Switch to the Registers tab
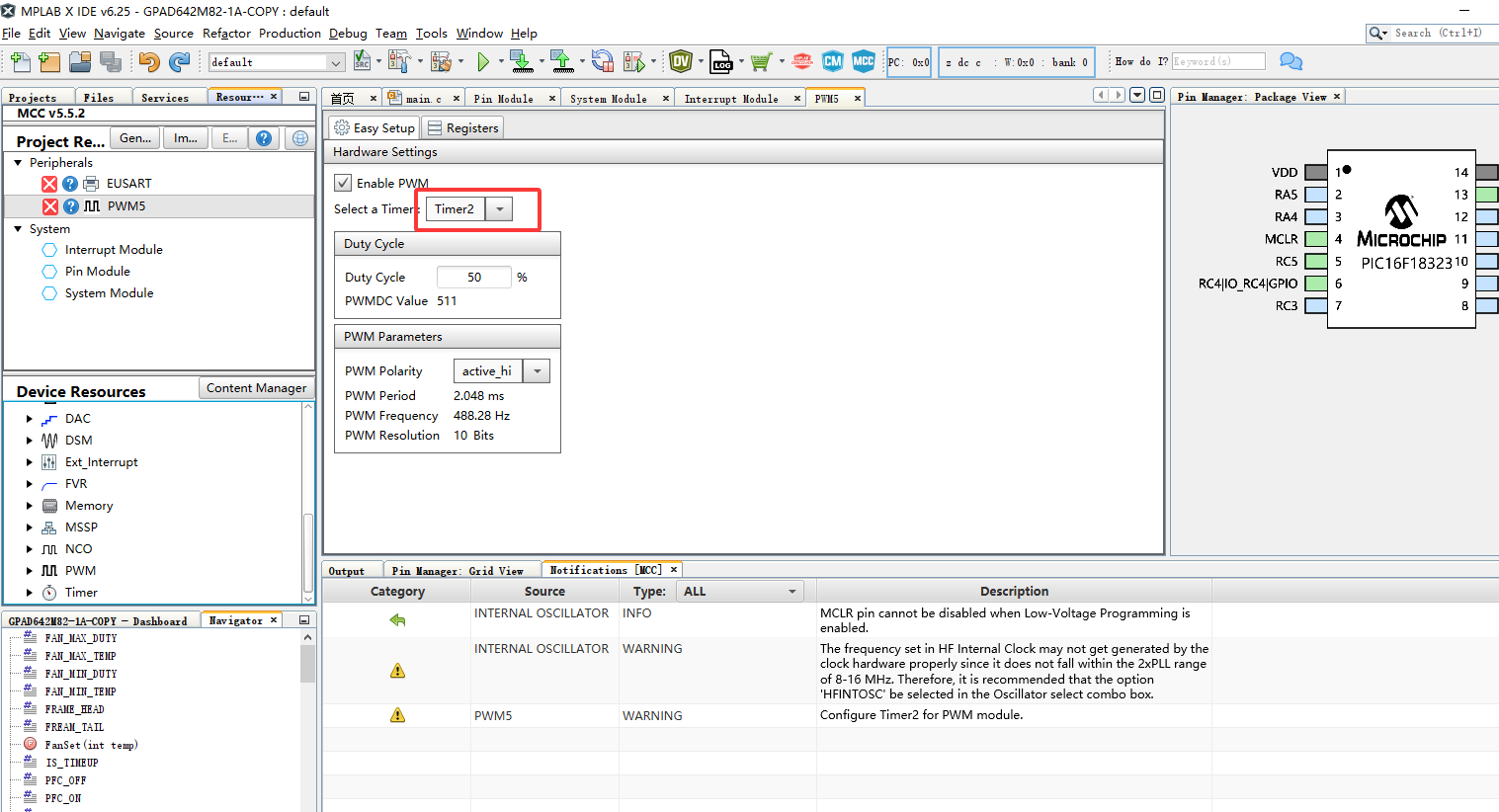1499x812 pixels. (x=463, y=128)
